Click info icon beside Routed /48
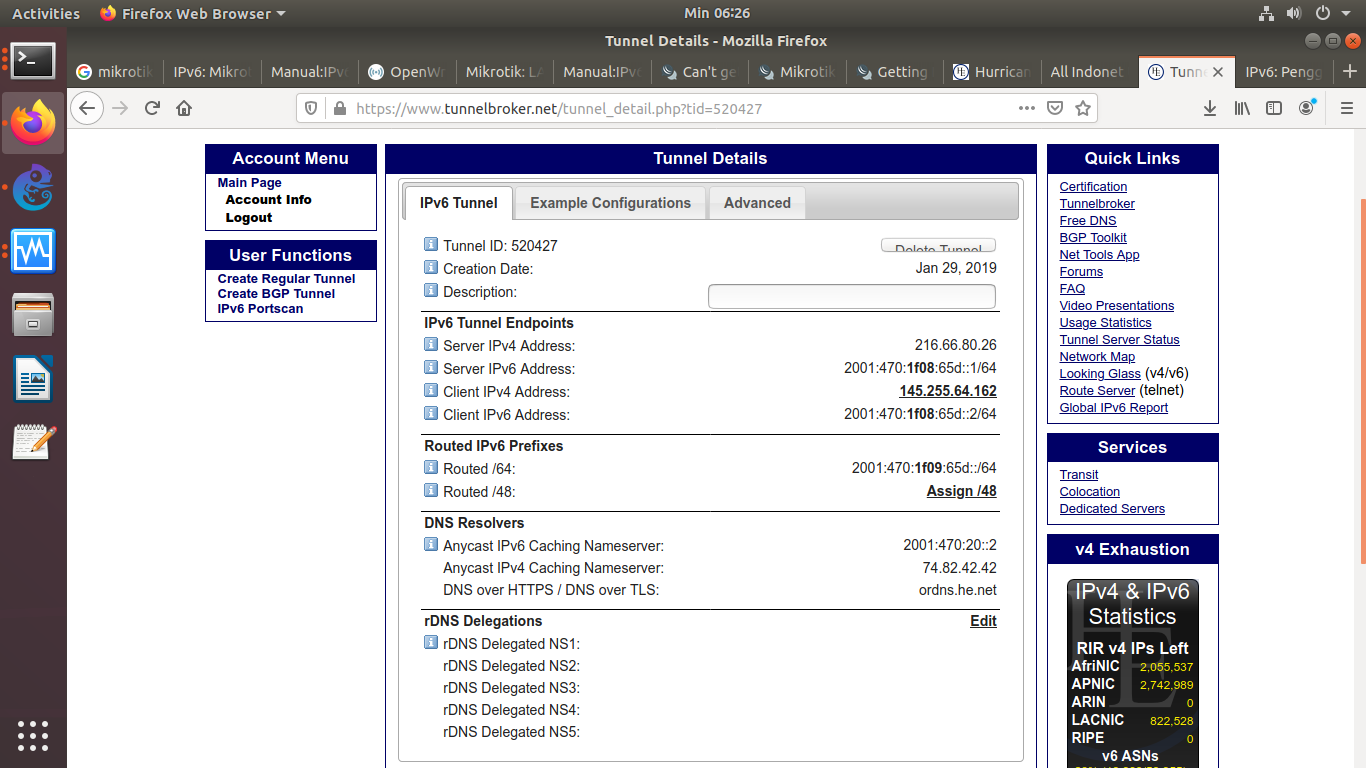1366x768 pixels. 431,490
